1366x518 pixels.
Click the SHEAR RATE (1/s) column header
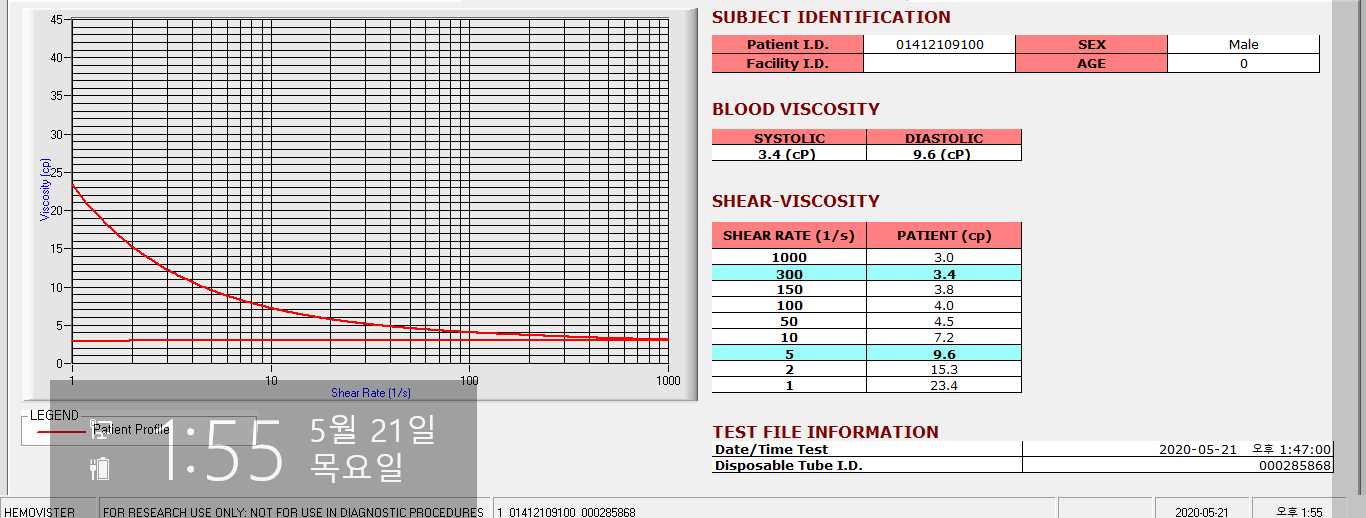pyautogui.click(x=789, y=235)
